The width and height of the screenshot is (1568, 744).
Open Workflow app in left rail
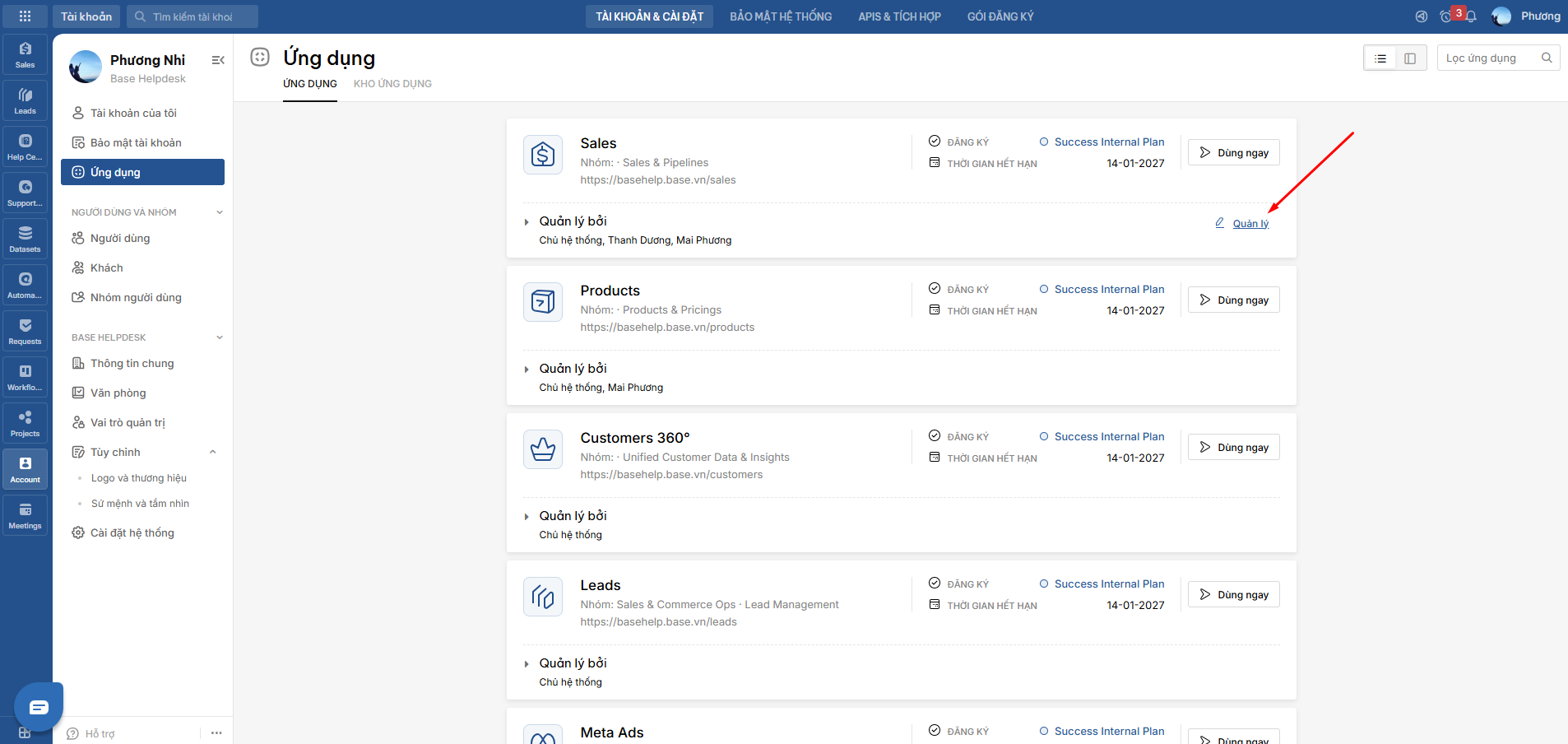click(26, 378)
